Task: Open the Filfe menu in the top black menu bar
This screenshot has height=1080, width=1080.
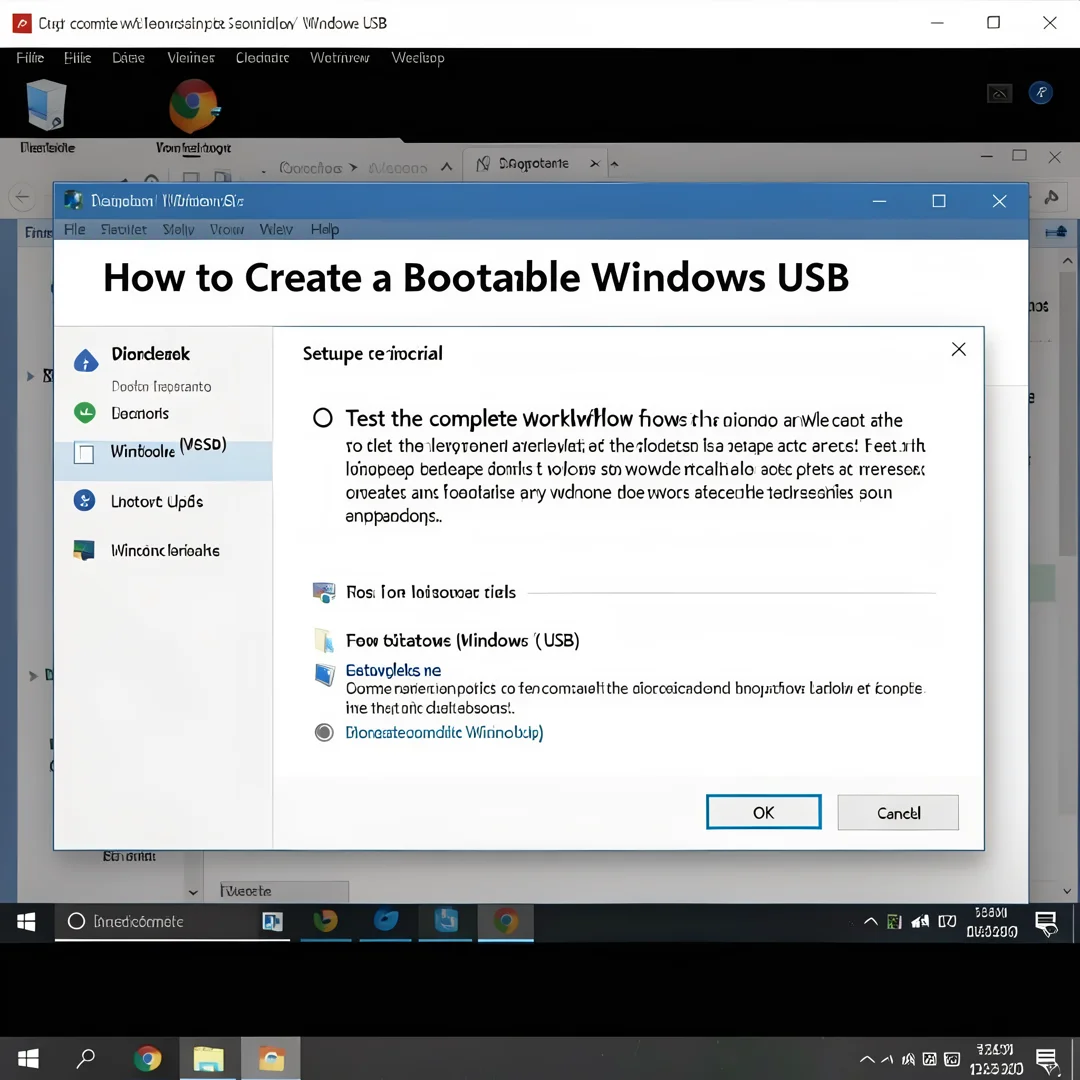Action: point(30,58)
